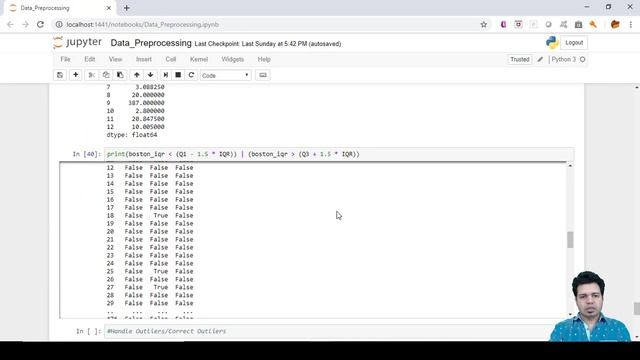Open the View menu
The image size is (640, 360).
(x=116, y=59)
